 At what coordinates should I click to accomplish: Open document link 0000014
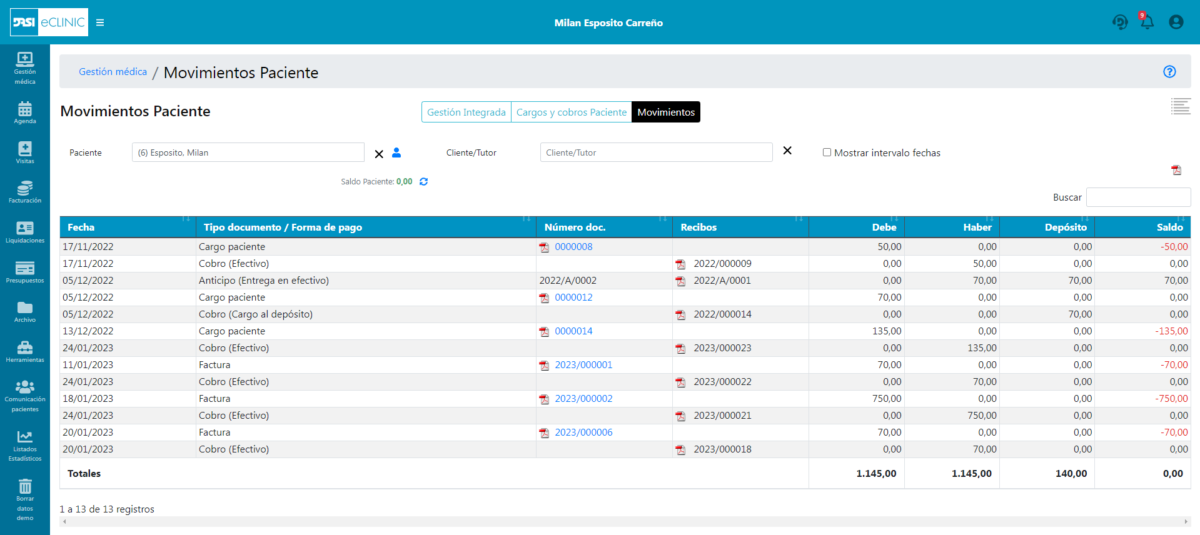(574, 332)
